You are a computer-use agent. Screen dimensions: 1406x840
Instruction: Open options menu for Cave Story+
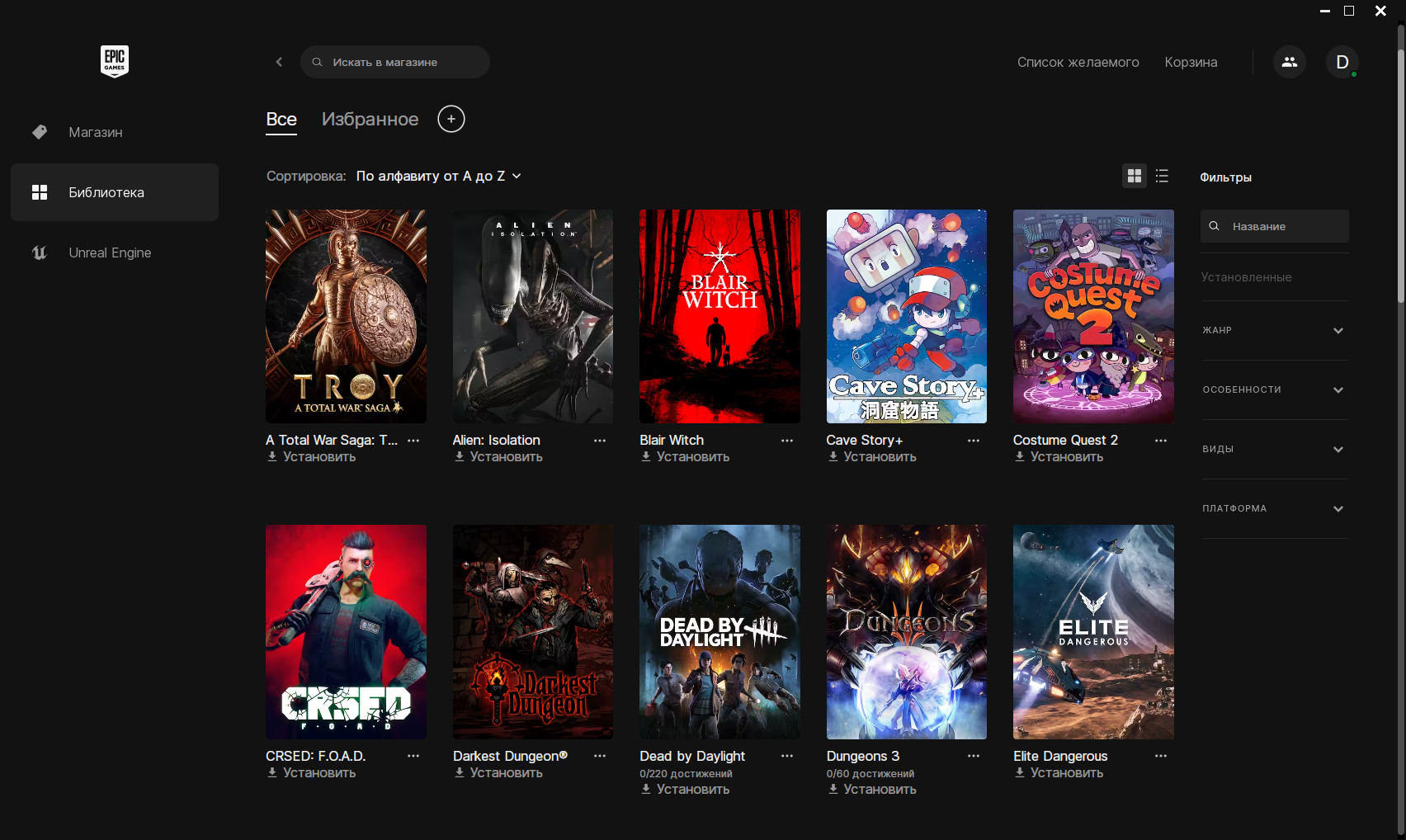pos(974,441)
